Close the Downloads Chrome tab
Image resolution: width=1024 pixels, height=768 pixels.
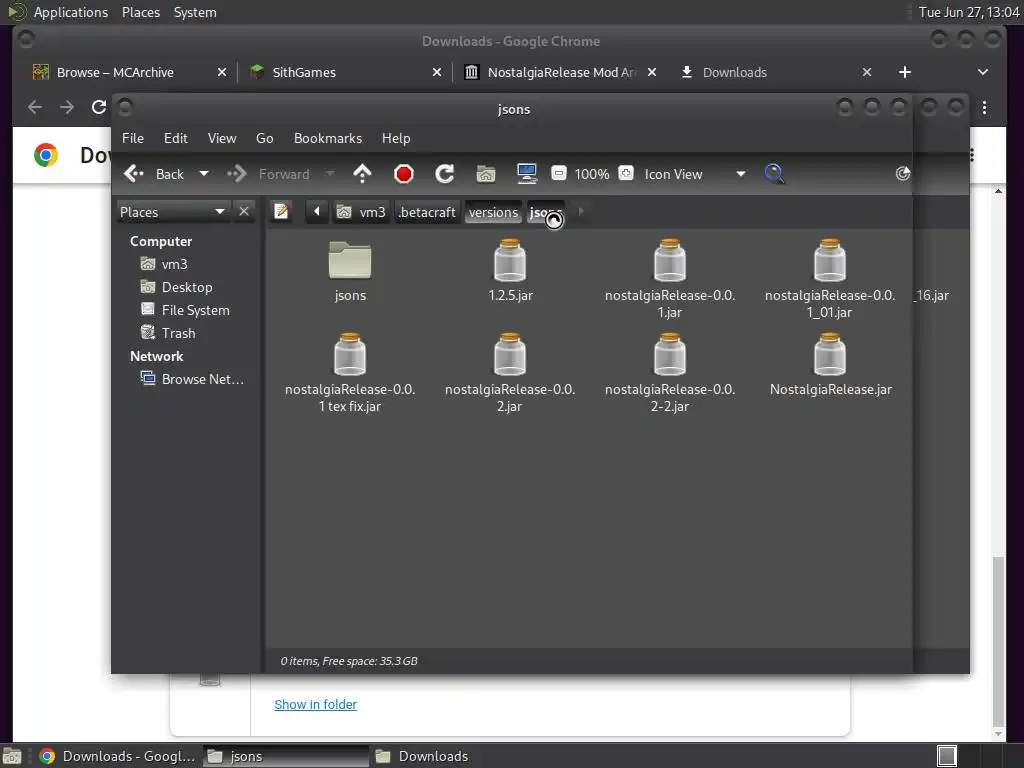(x=867, y=72)
